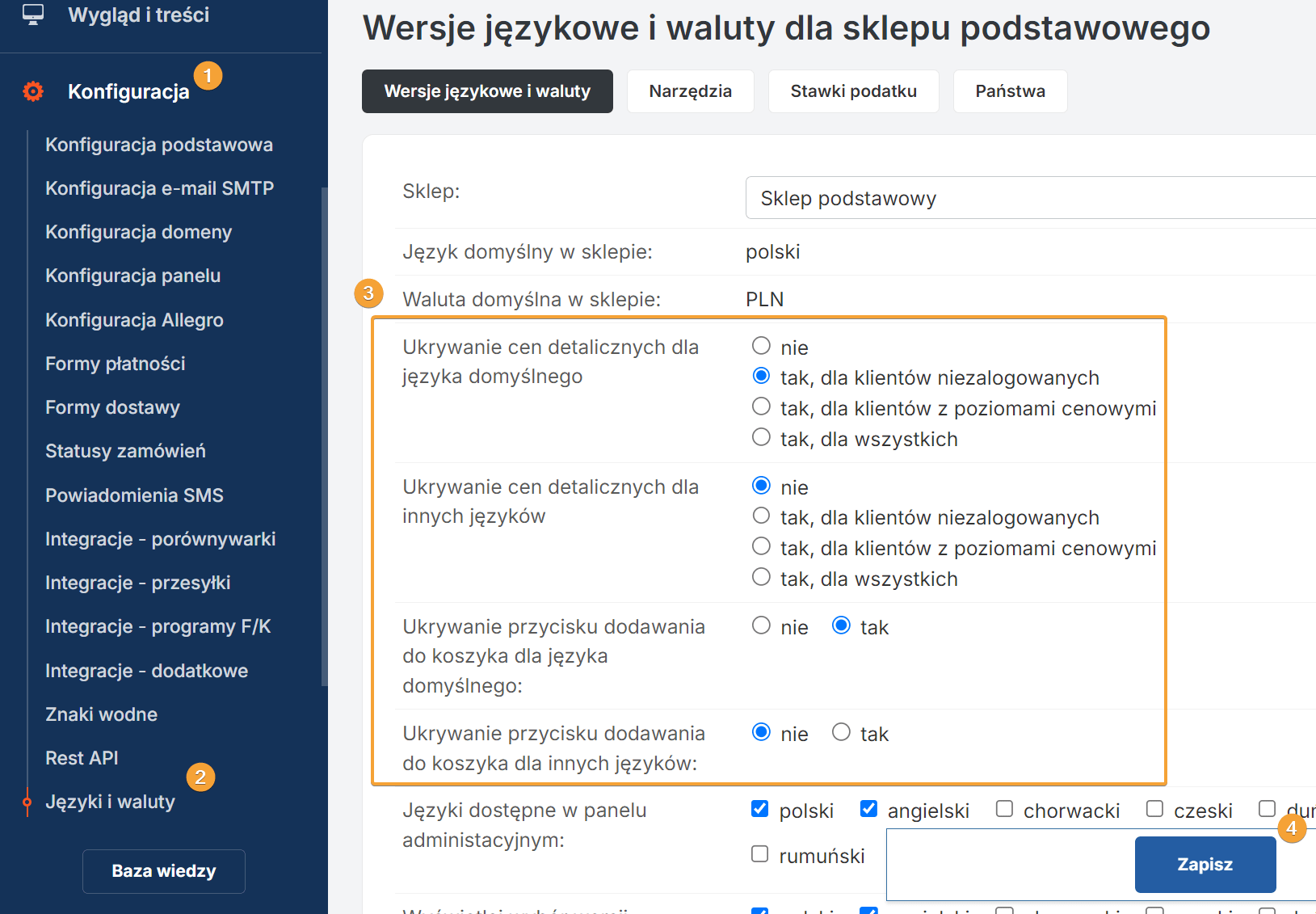Open the Sklep podstawowy shop dropdown
The width and height of the screenshot is (1316, 914).
pos(1030,198)
